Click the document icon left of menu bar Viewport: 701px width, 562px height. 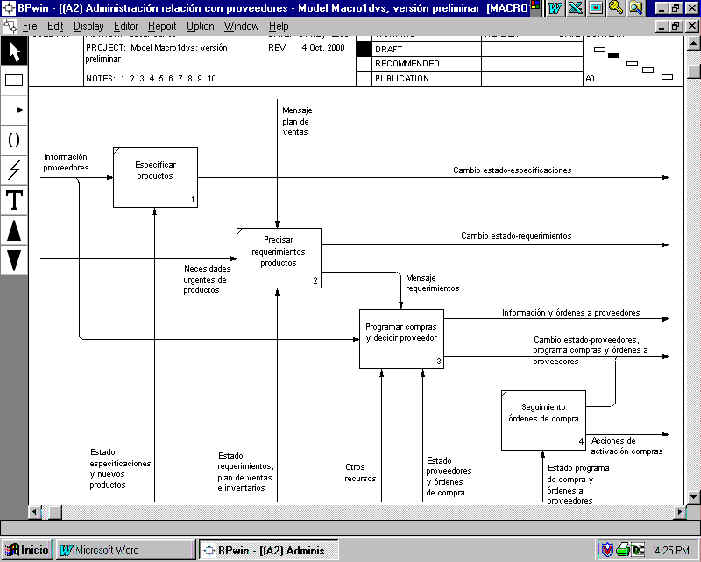[9, 26]
